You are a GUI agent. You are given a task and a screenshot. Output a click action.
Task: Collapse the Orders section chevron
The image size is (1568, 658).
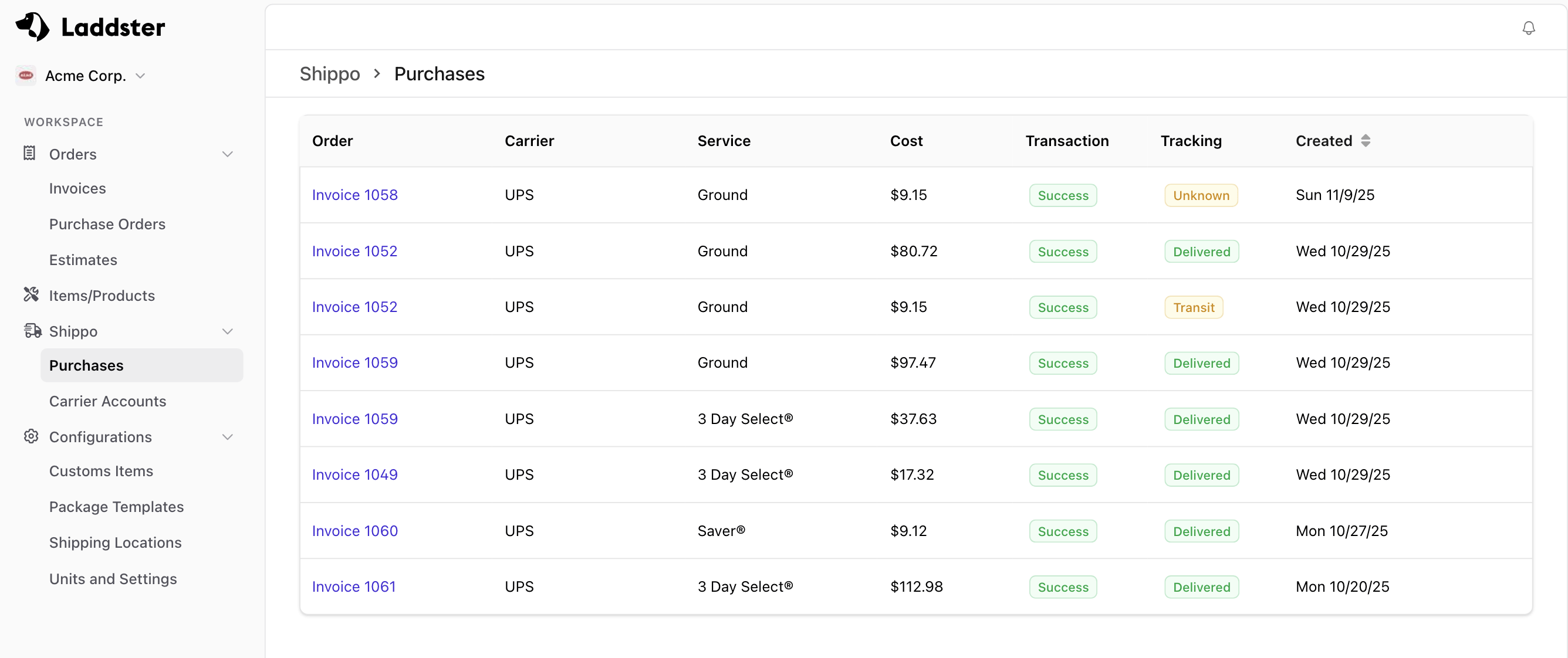[228, 154]
